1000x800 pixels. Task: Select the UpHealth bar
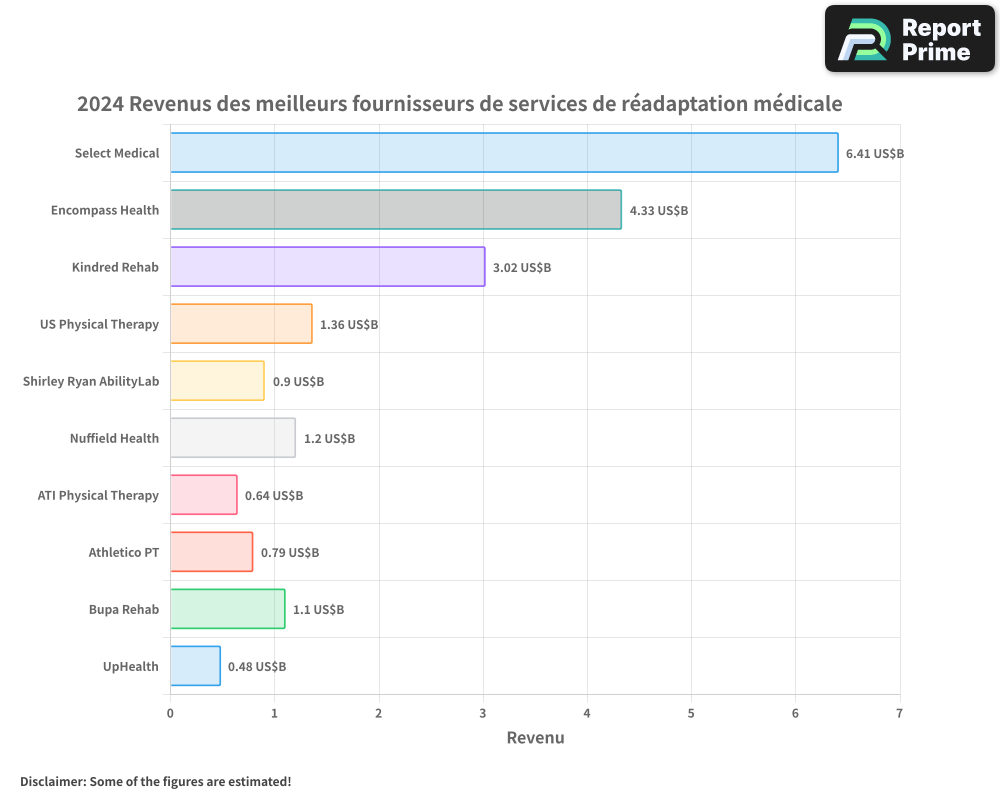(195, 666)
